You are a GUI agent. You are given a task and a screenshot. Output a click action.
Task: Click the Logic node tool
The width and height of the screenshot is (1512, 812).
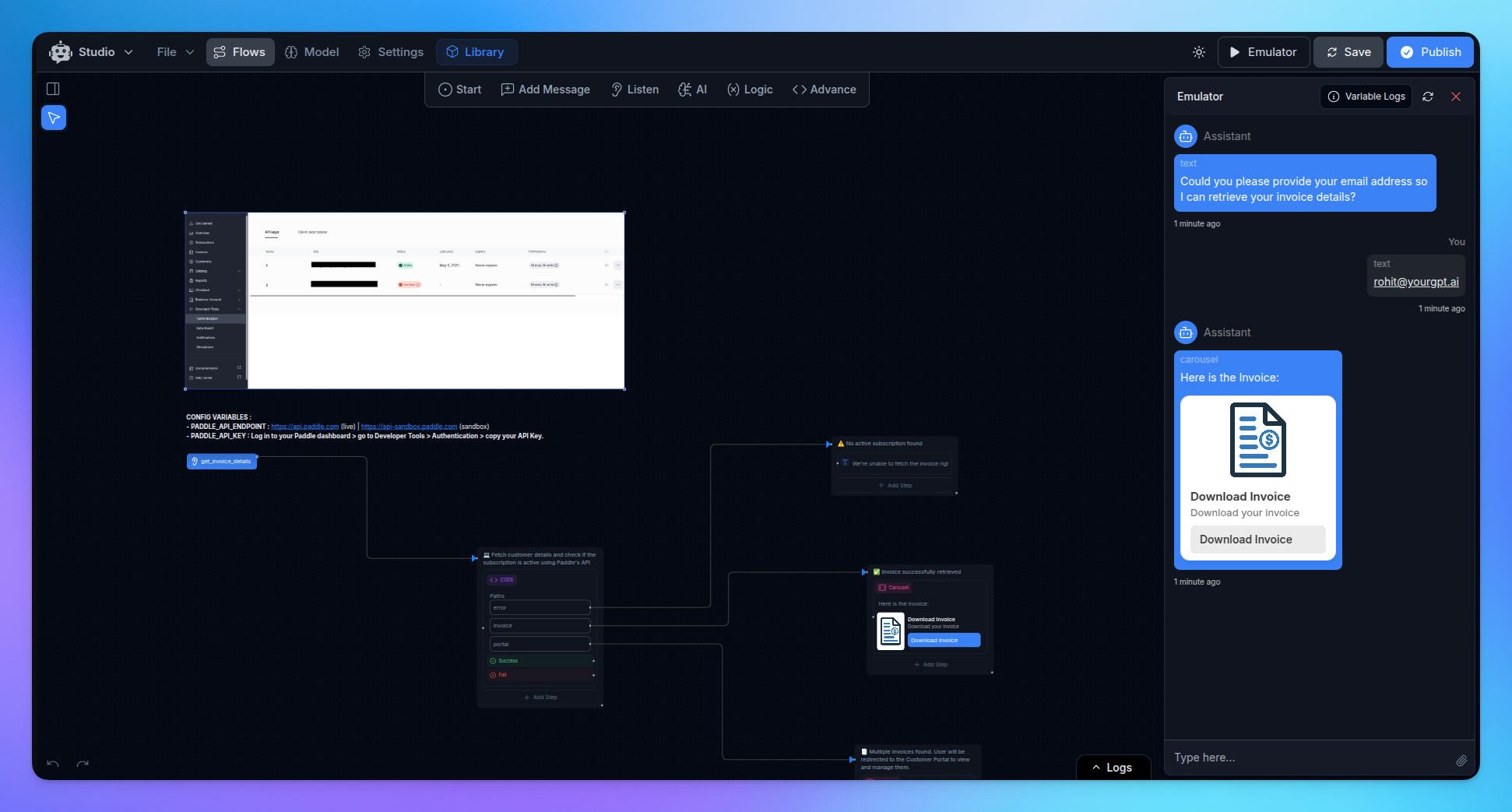pyautogui.click(x=749, y=89)
